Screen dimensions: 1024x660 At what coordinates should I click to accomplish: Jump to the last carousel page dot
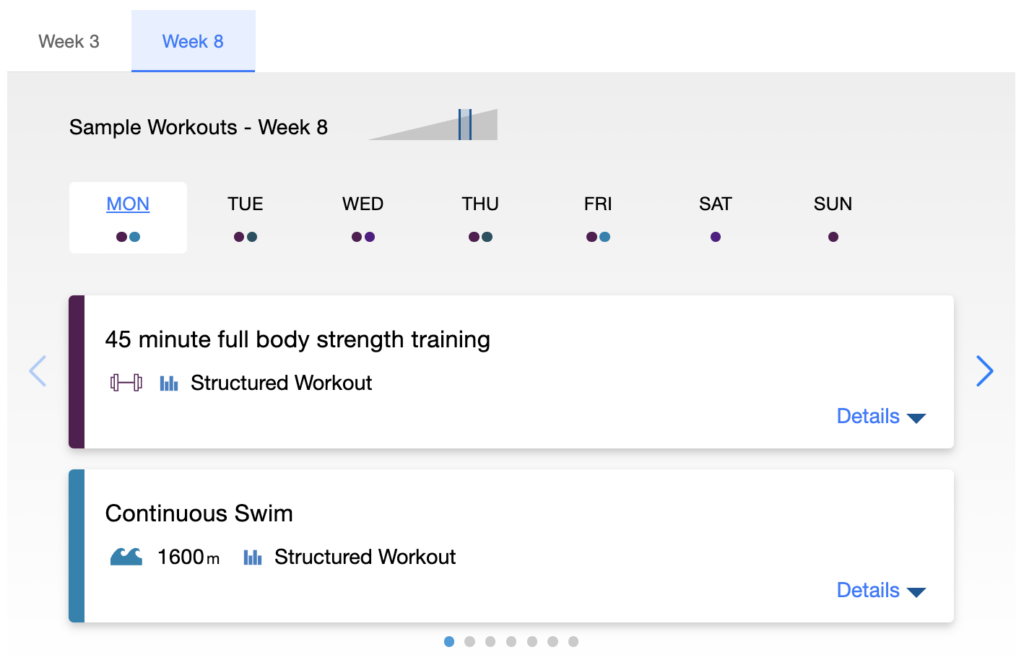[x=573, y=642]
